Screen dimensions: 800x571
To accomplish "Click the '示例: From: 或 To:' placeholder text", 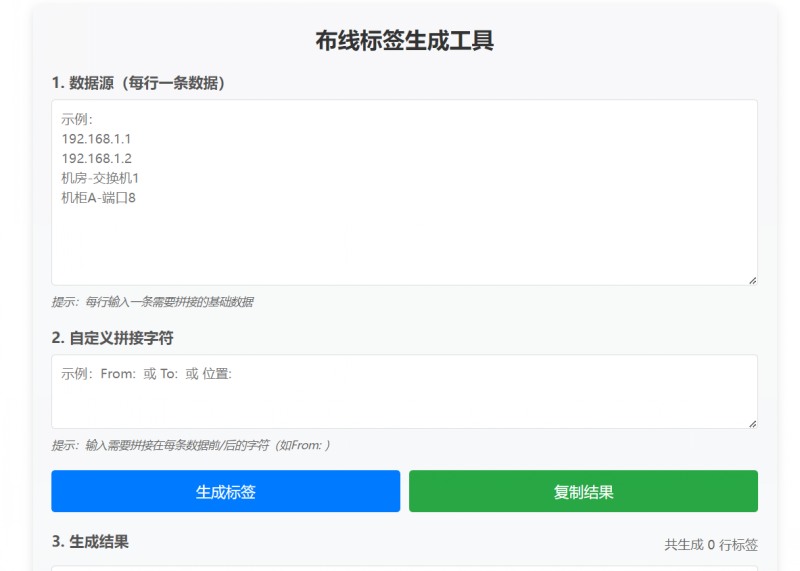I will click(x=146, y=374).
